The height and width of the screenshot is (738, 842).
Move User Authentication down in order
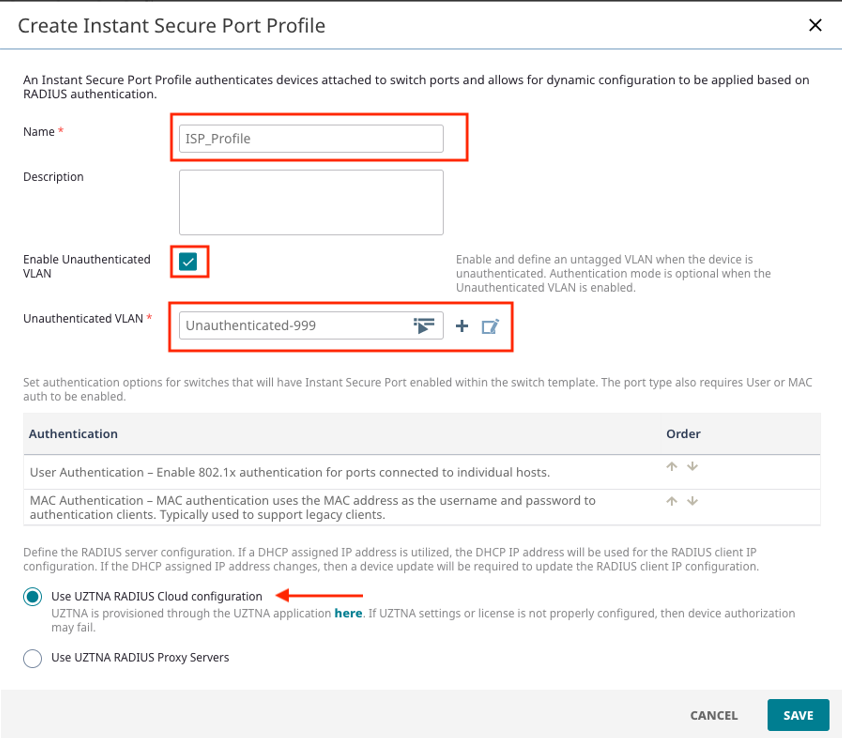tap(692, 465)
